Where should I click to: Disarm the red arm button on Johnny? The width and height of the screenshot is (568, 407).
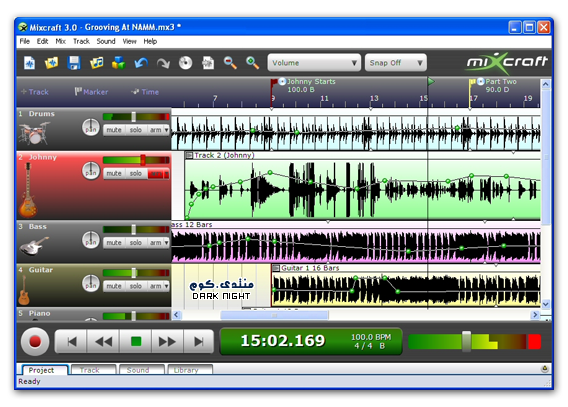coord(156,174)
